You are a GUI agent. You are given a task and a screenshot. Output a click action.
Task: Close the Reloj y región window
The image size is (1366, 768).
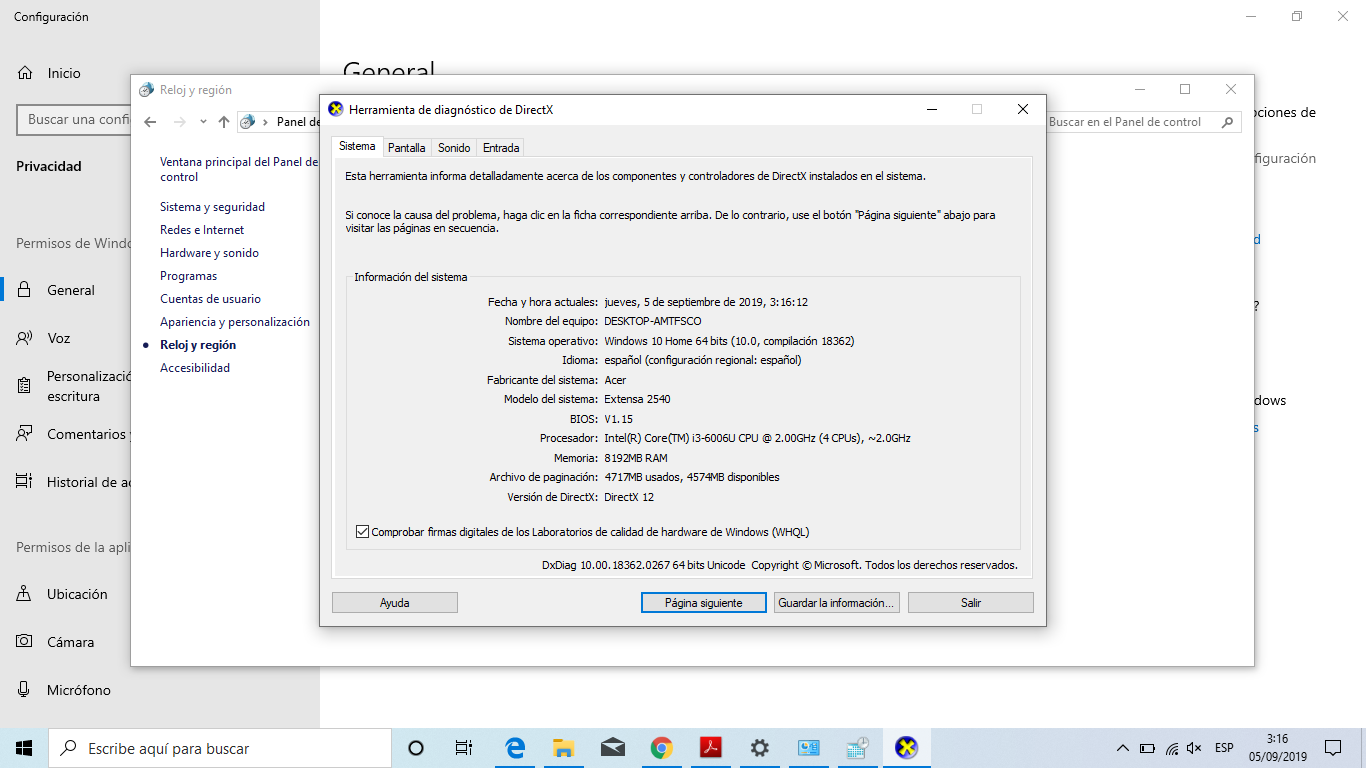click(x=1231, y=90)
